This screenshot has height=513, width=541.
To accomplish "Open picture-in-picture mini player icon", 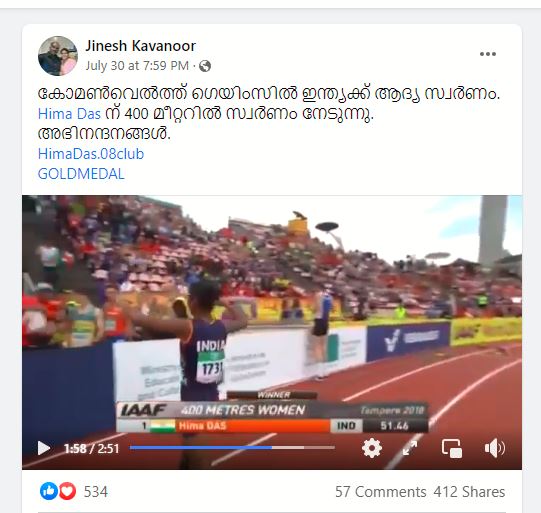I will [452, 448].
